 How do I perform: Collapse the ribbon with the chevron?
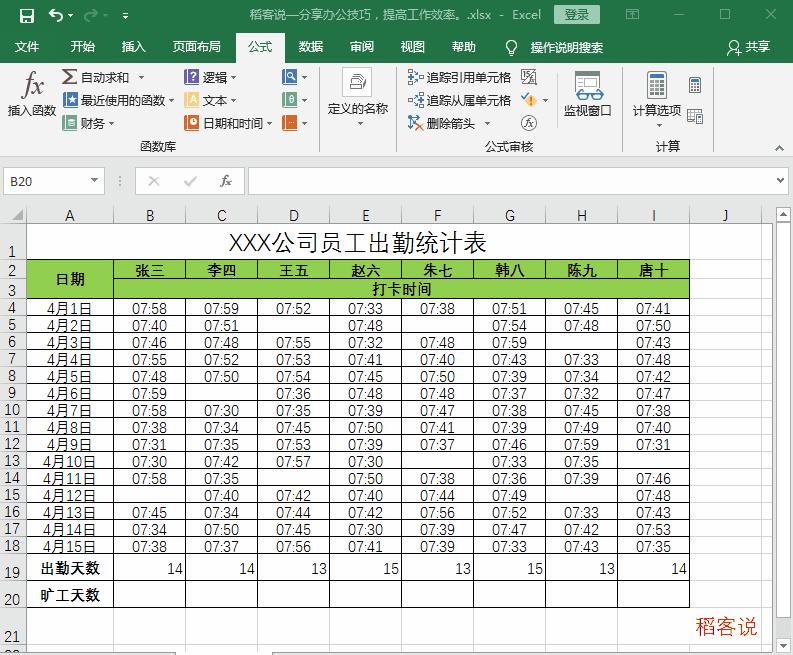pos(779,148)
